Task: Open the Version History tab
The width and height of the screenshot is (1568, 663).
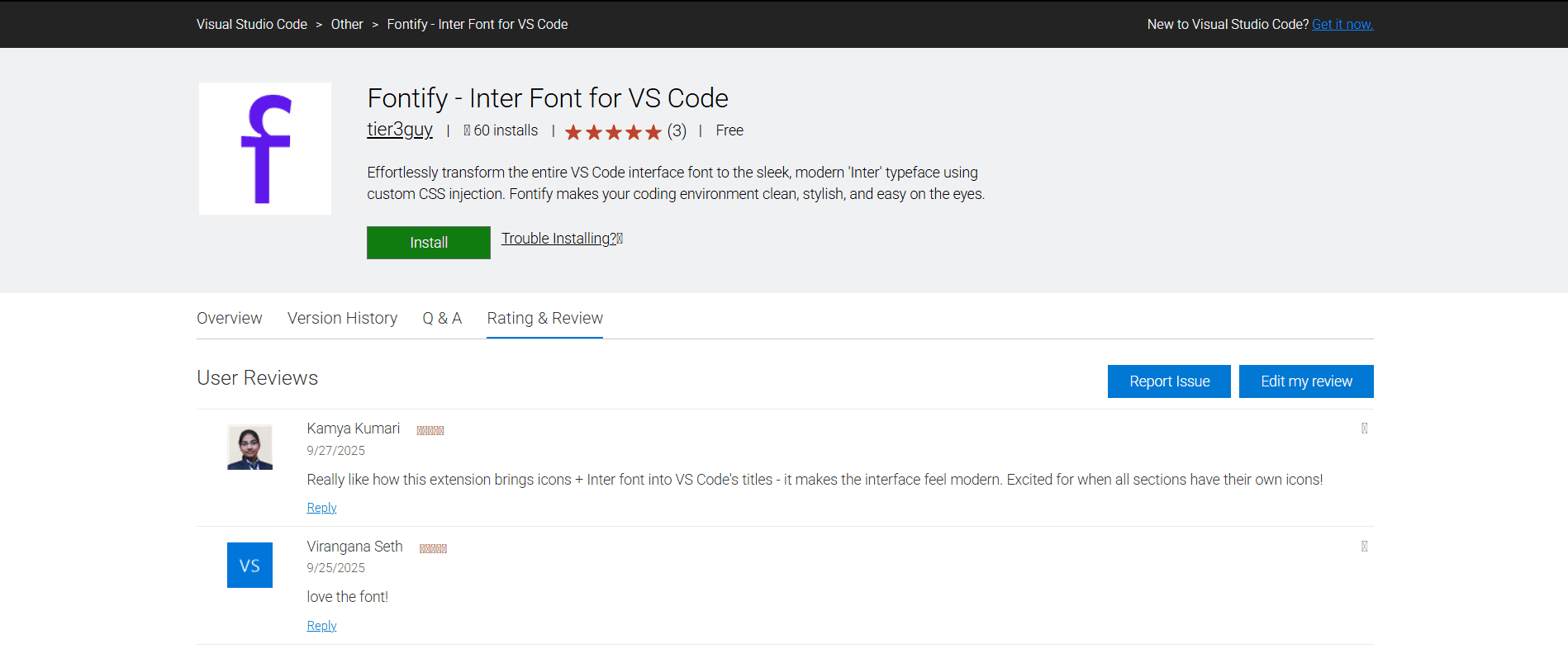Action: [342, 319]
